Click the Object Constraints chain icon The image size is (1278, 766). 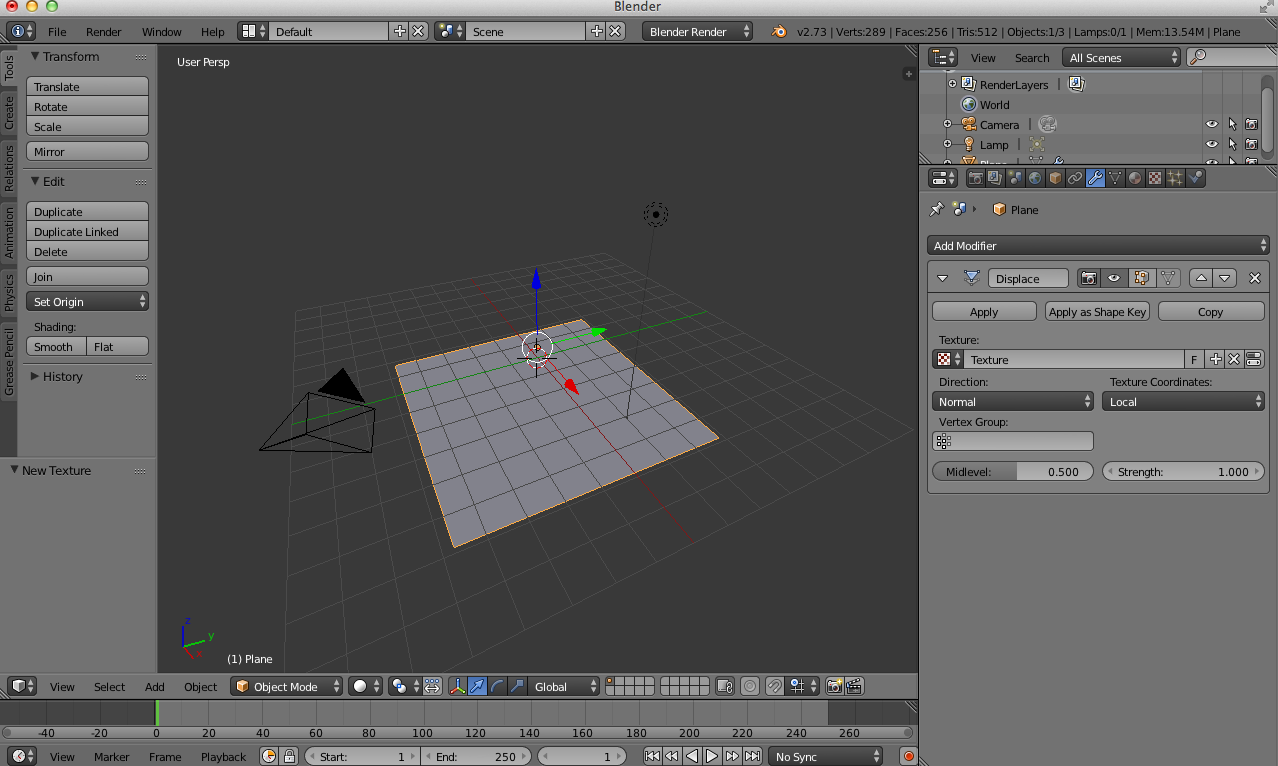pos(1075,178)
